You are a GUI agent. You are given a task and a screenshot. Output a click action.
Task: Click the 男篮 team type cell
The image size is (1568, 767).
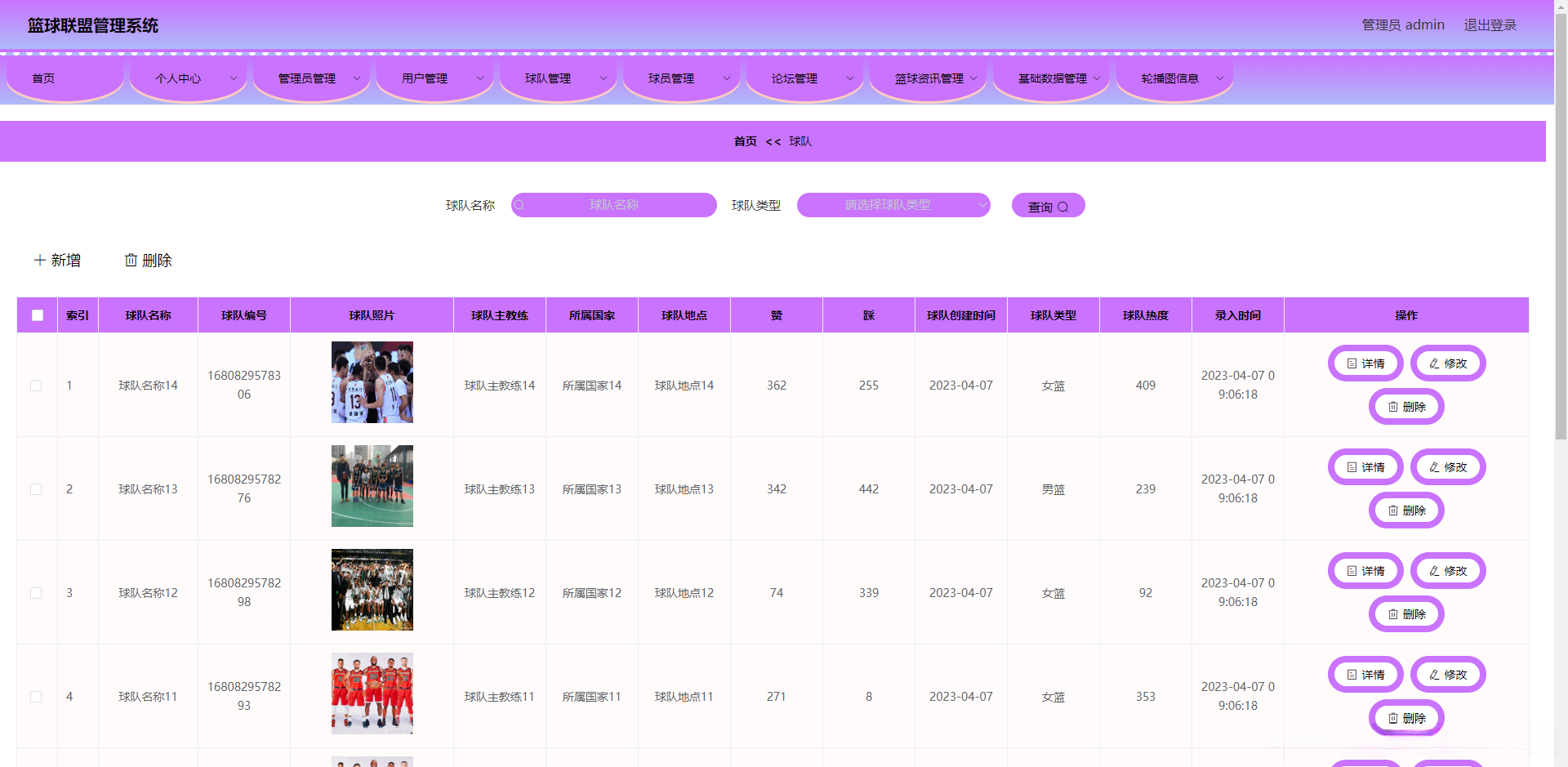tap(1053, 489)
